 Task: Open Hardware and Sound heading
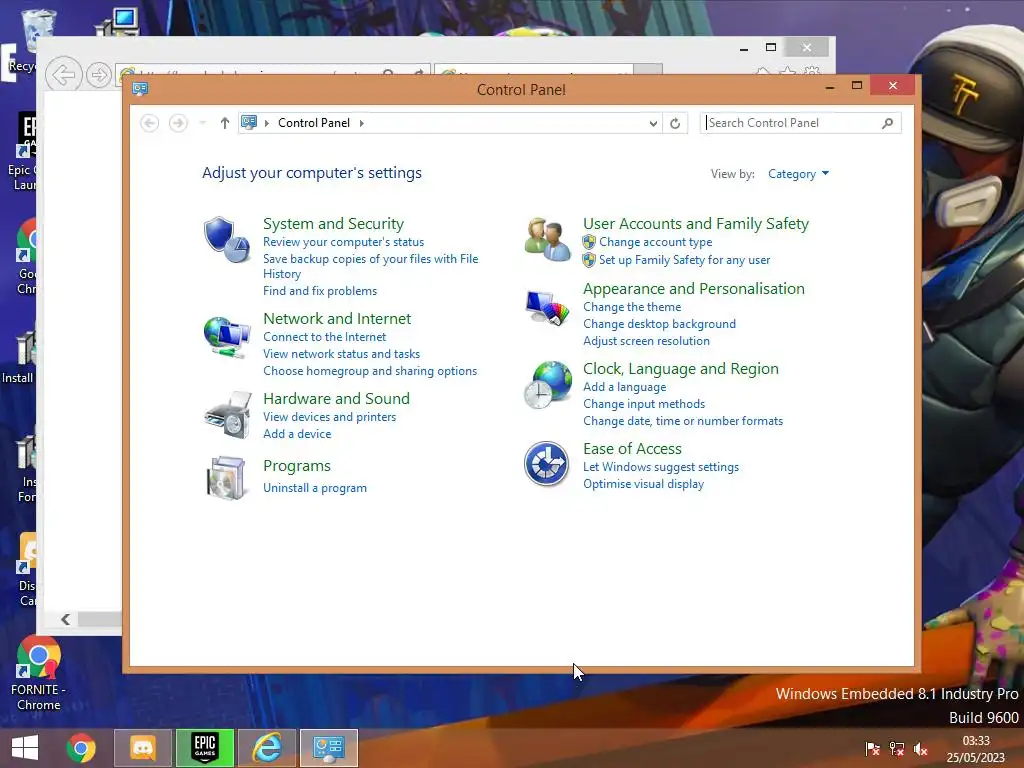[336, 398]
